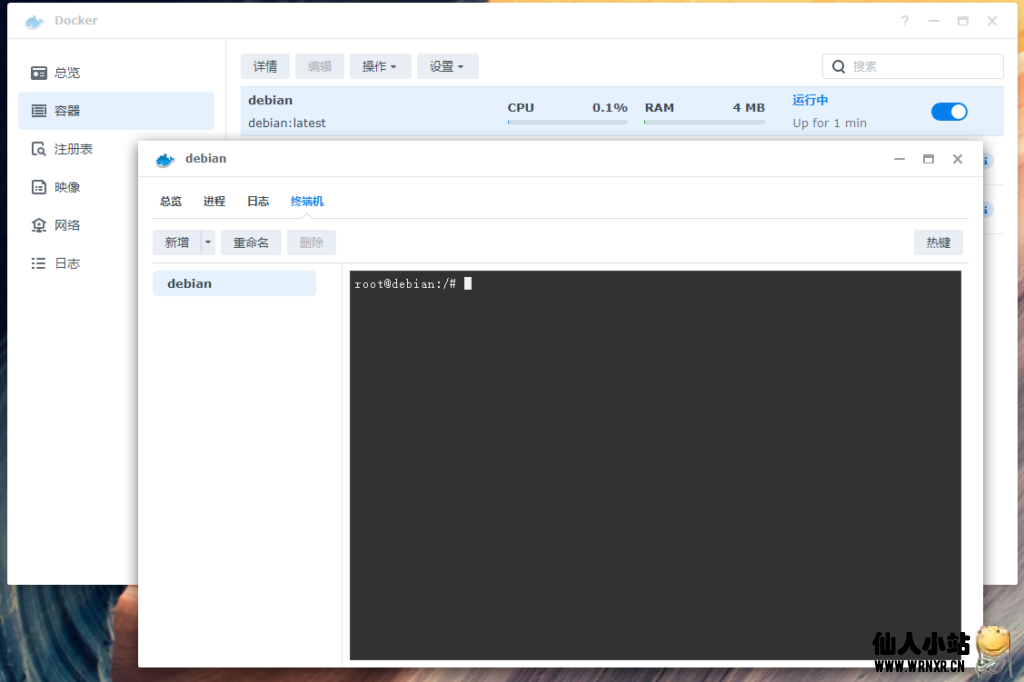This screenshot has width=1024, height=682.
Task: Click the Docker whale icon in title bar
Action: pos(34,21)
